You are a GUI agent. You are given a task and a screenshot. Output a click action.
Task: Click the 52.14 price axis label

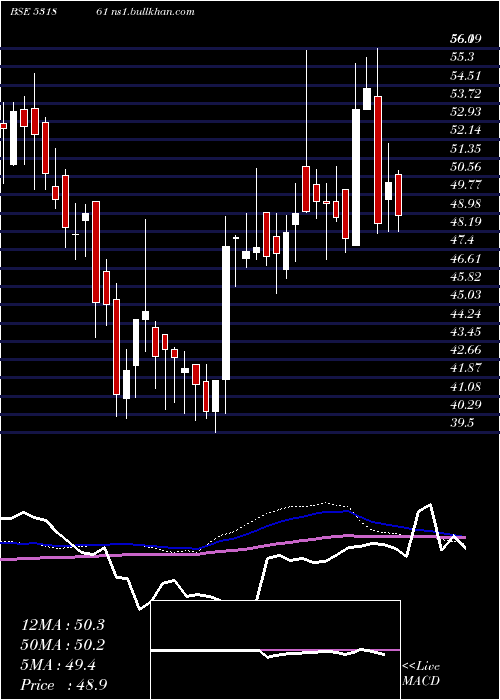(x=465, y=130)
